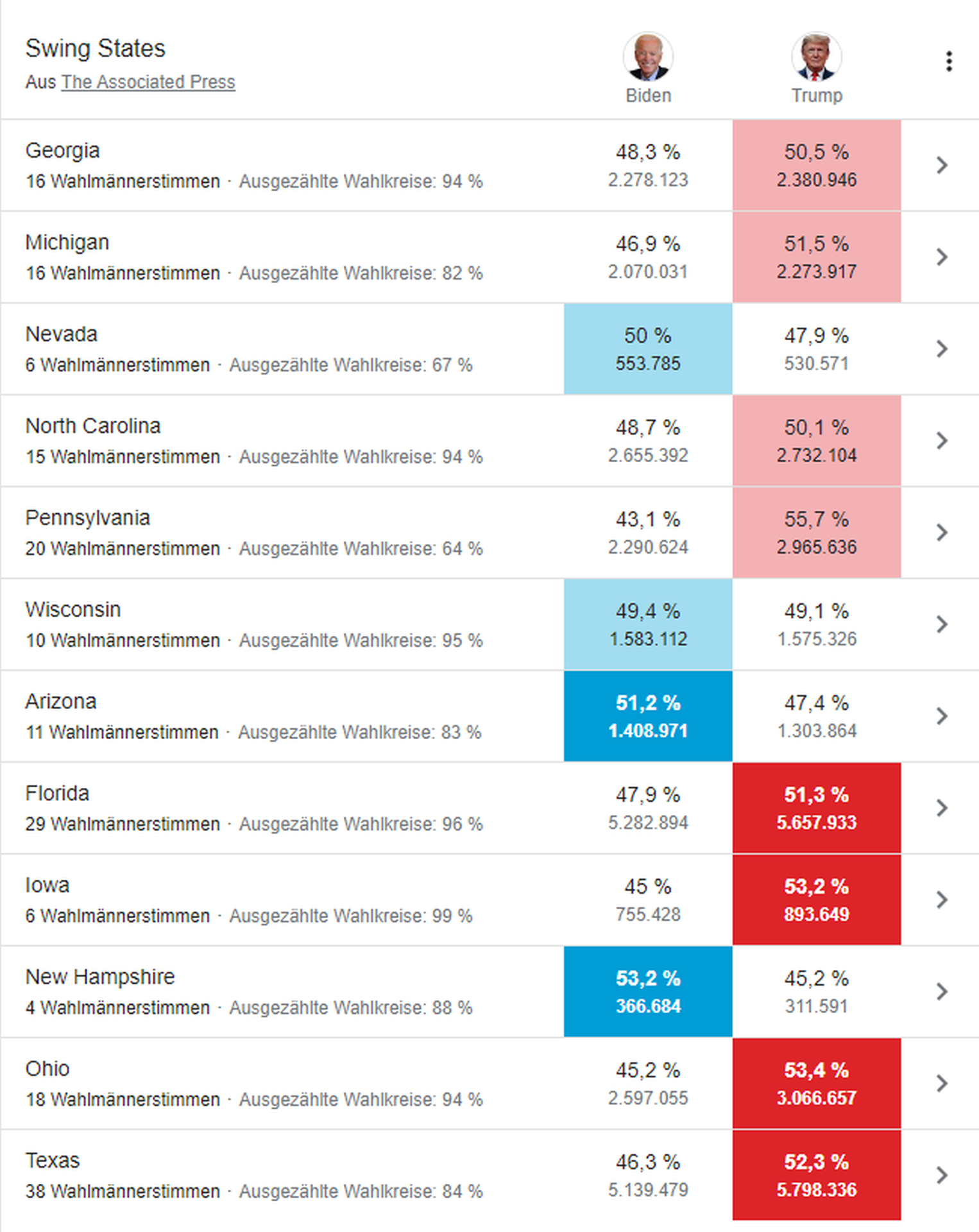Expand Michigan details with the chevron

coord(941,257)
